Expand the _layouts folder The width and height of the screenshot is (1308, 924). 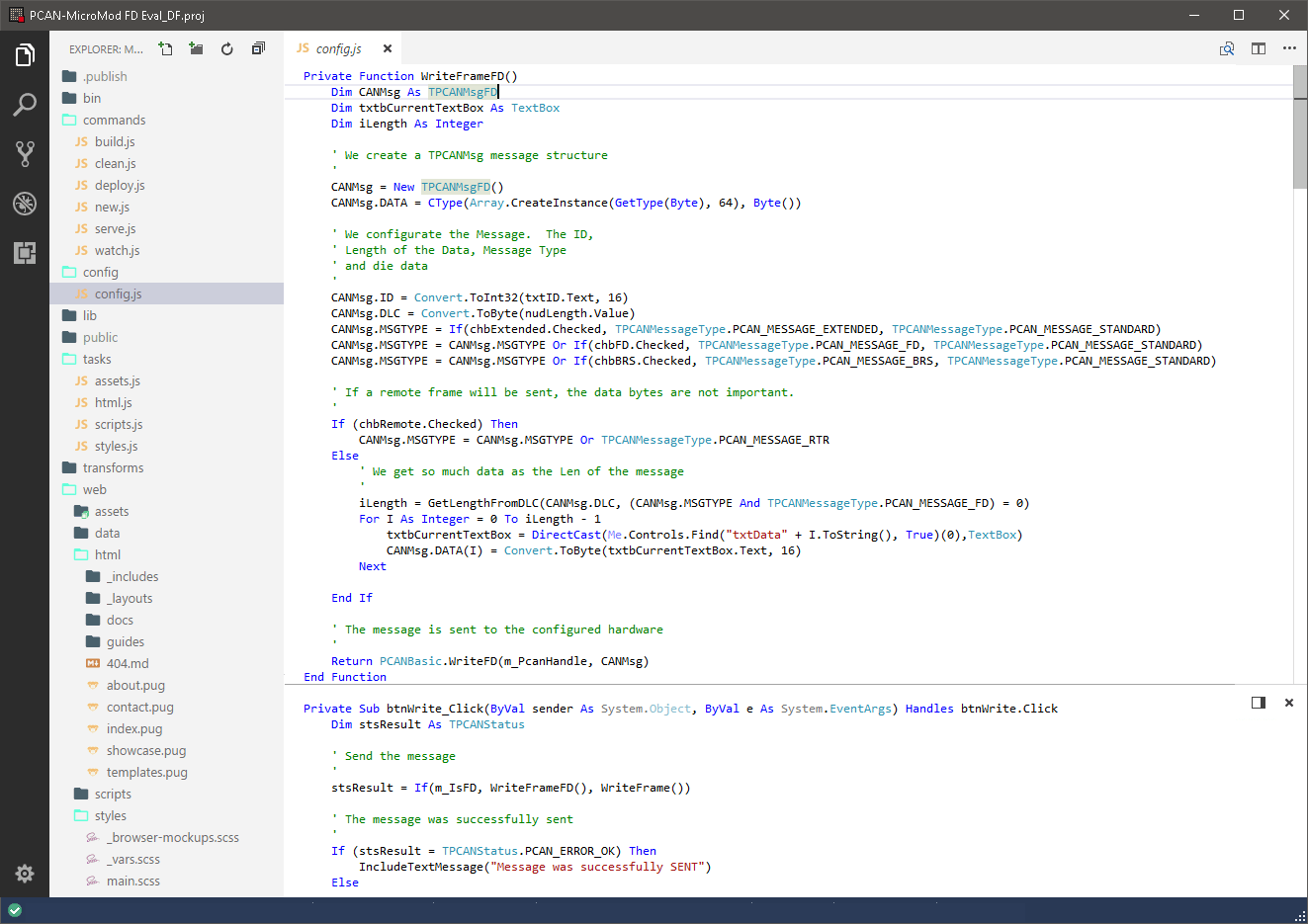click(x=166, y=598)
